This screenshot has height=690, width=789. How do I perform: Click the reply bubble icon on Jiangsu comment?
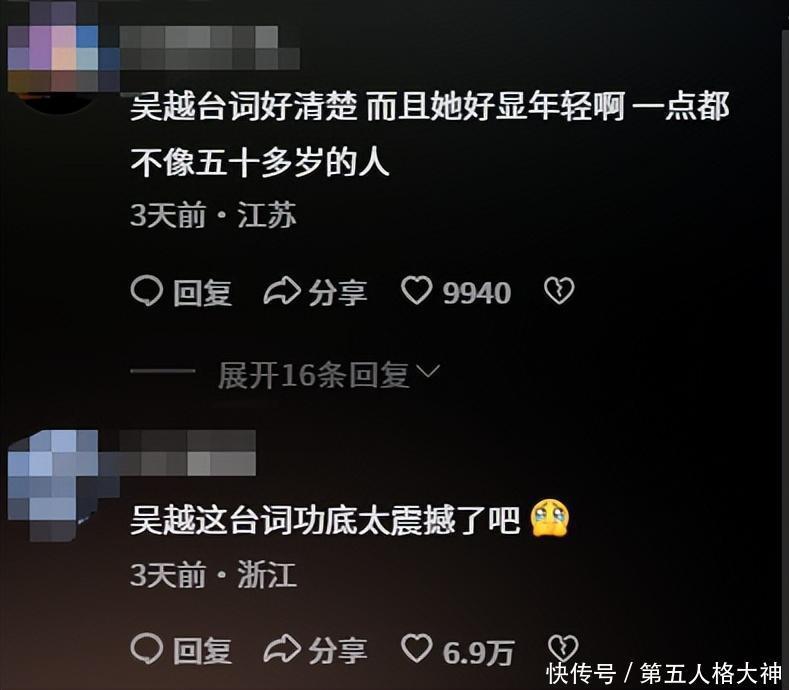[146, 291]
